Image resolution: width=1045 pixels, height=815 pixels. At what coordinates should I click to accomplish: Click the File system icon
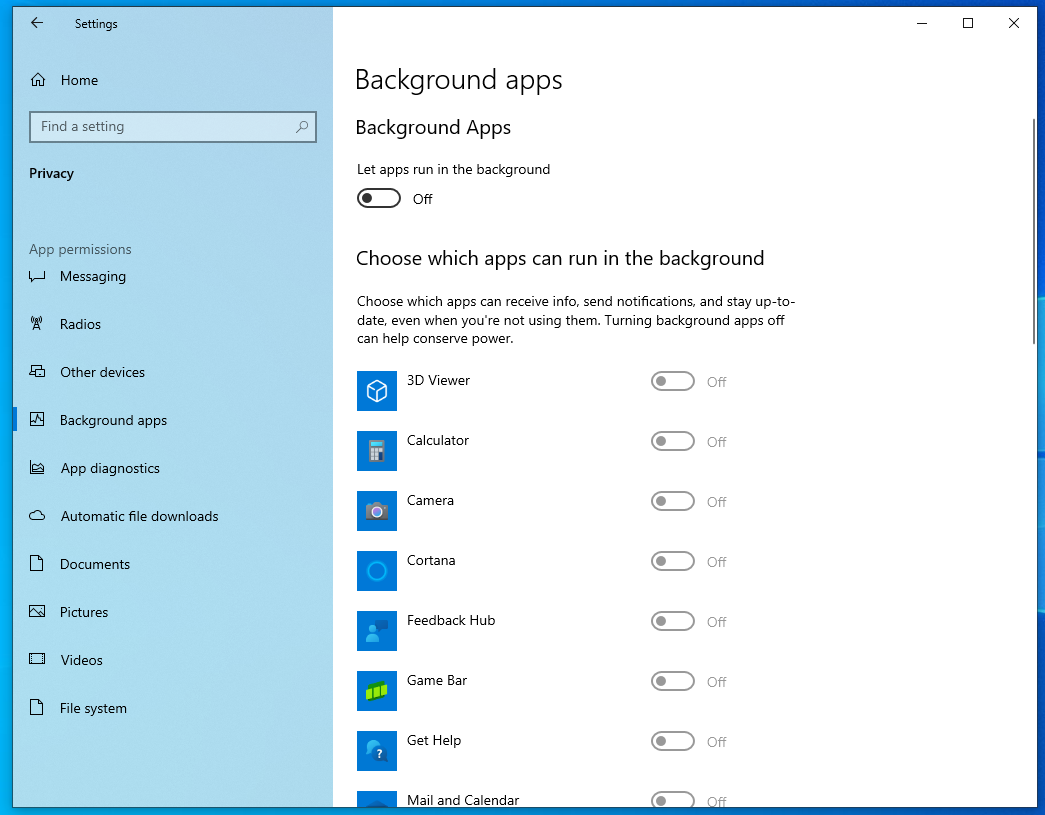[37, 707]
